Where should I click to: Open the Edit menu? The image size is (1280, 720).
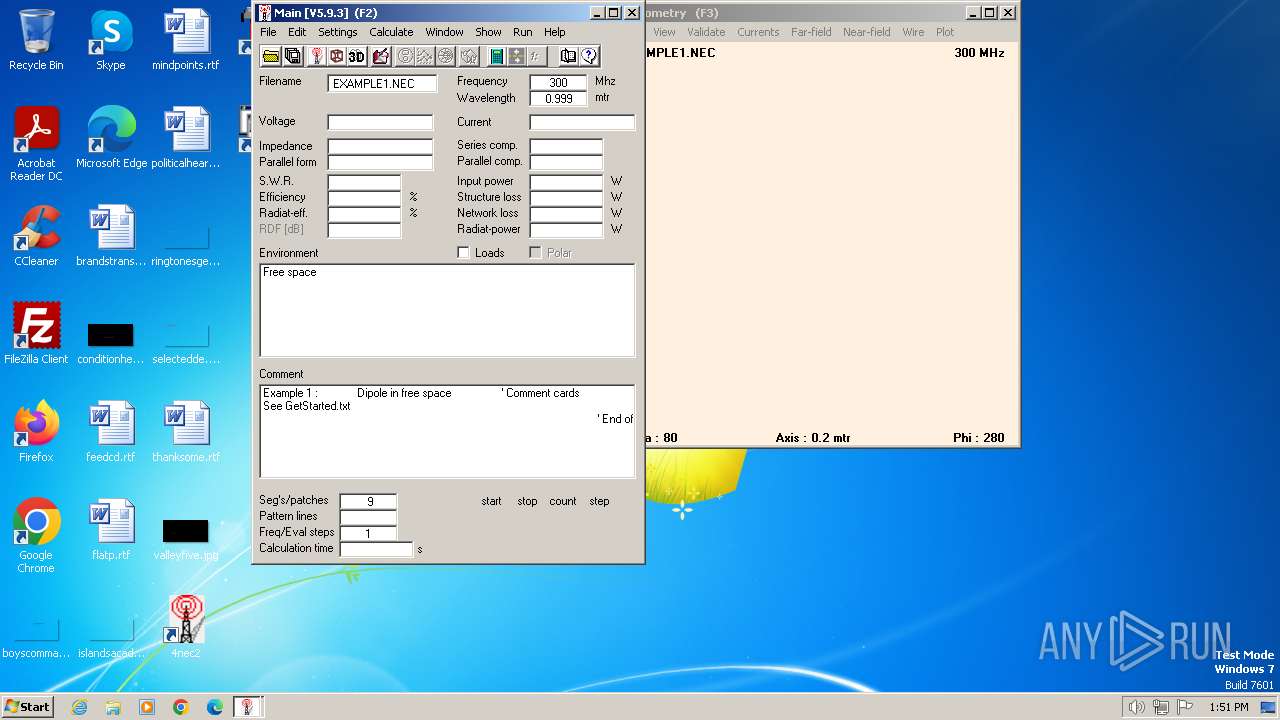pos(297,32)
